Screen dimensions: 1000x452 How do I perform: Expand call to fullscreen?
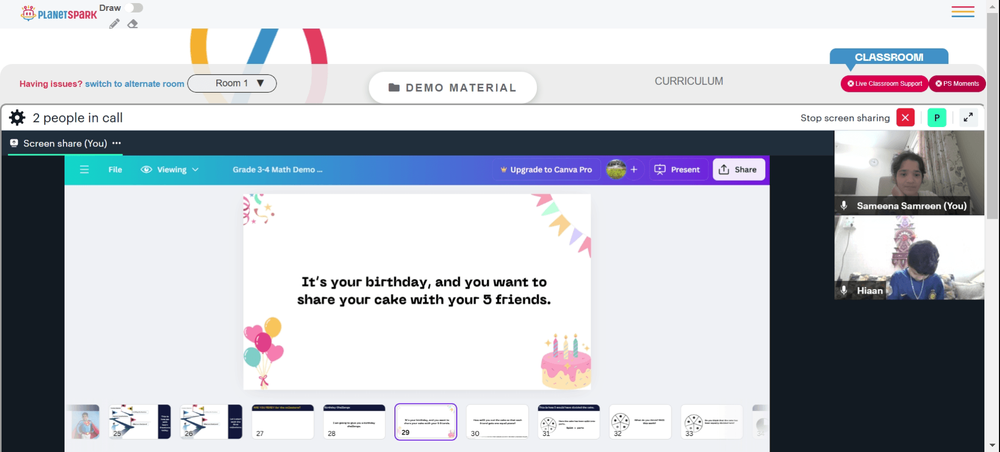point(968,117)
